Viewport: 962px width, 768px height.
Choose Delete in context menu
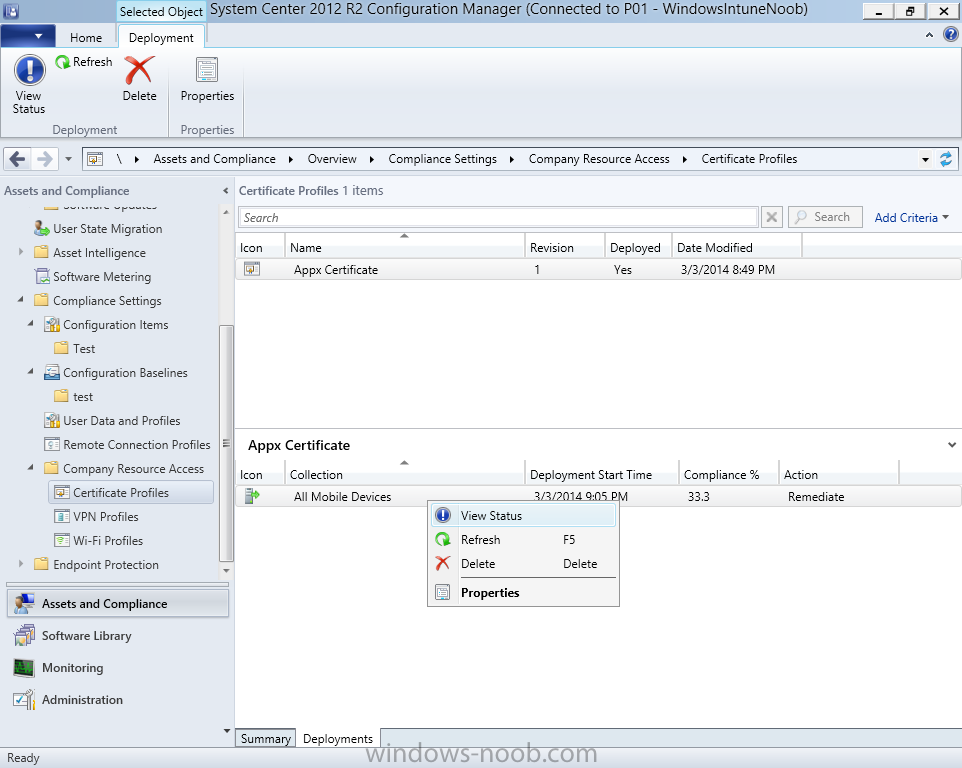[523, 563]
